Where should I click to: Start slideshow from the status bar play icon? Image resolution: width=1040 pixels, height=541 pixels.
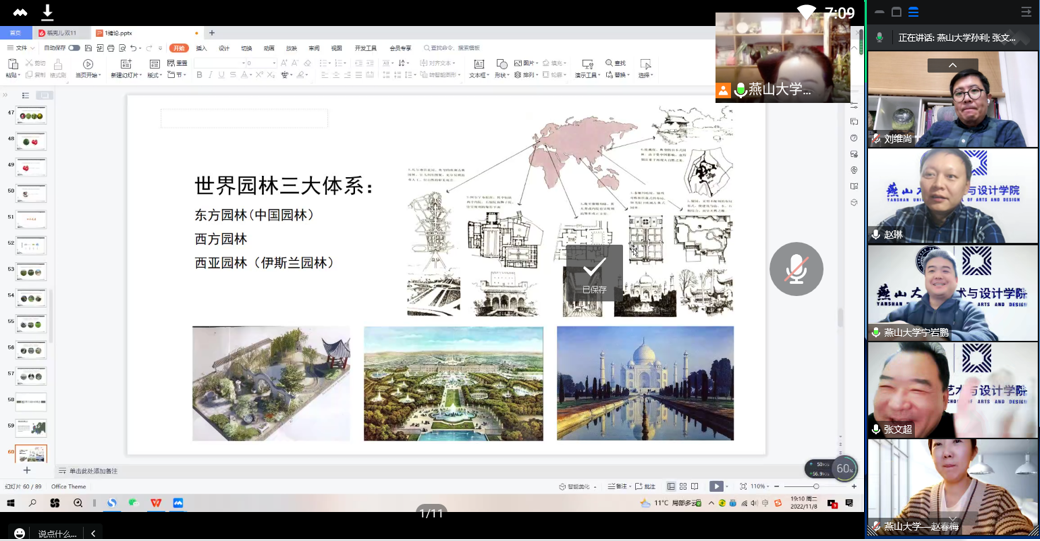[x=716, y=486]
